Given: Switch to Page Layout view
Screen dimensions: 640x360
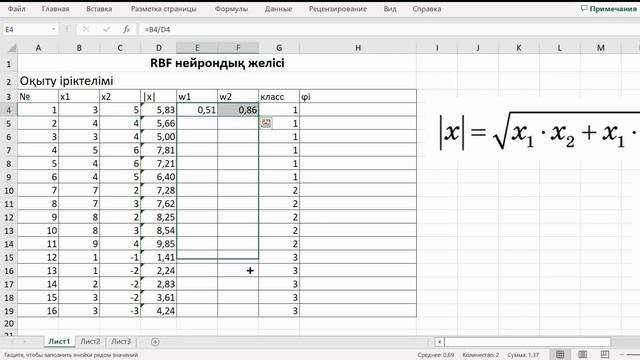Looking at the screenshot, I should [x=582, y=355].
